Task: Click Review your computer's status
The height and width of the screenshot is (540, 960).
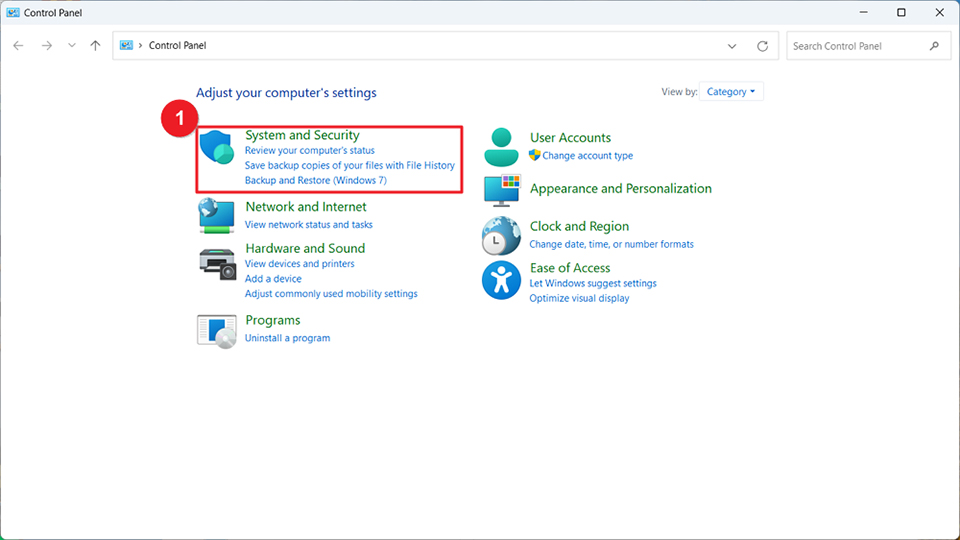Action: coord(309,151)
